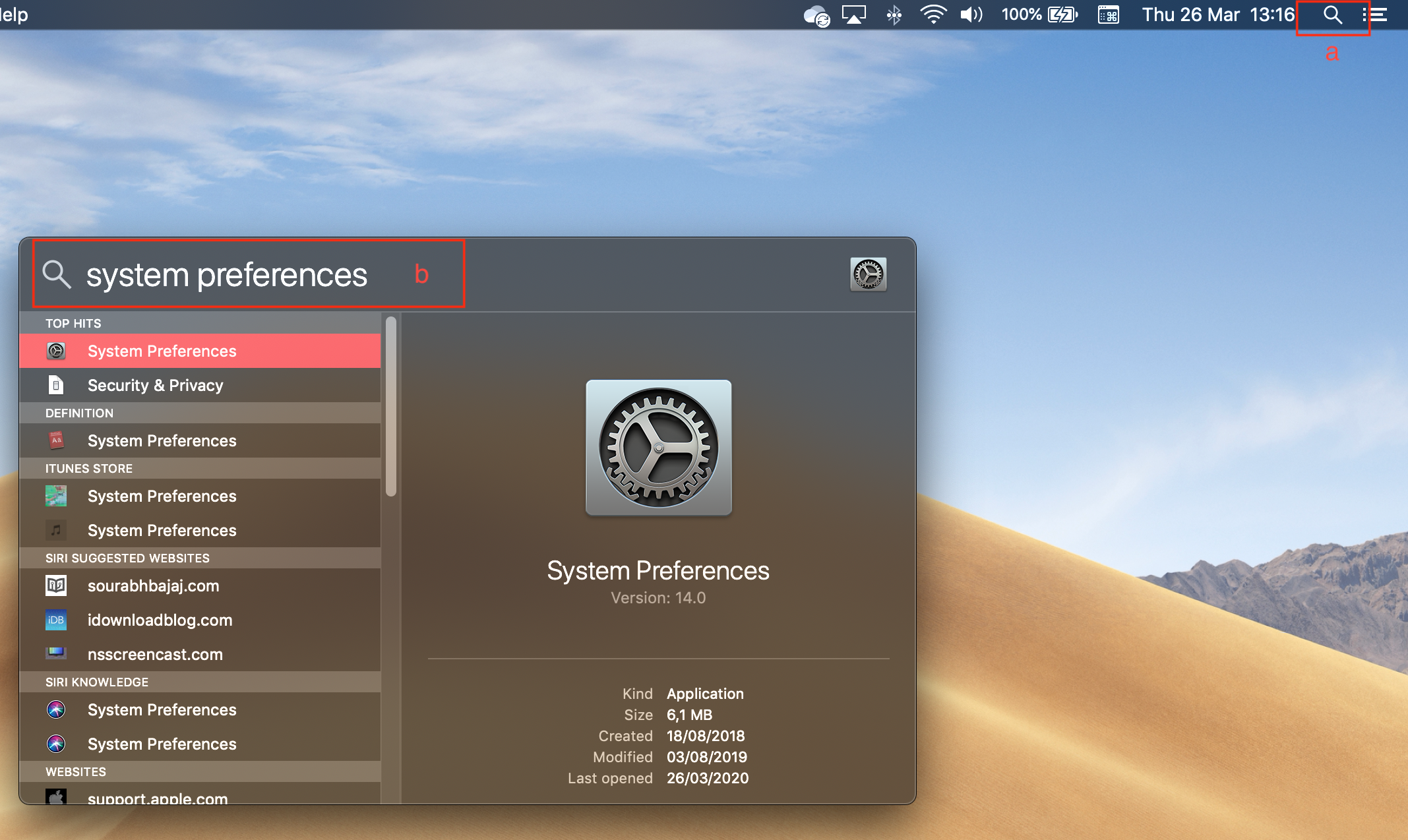Click the '03/08/2019' modified date
This screenshot has width=1408, height=840.
pos(707,757)
